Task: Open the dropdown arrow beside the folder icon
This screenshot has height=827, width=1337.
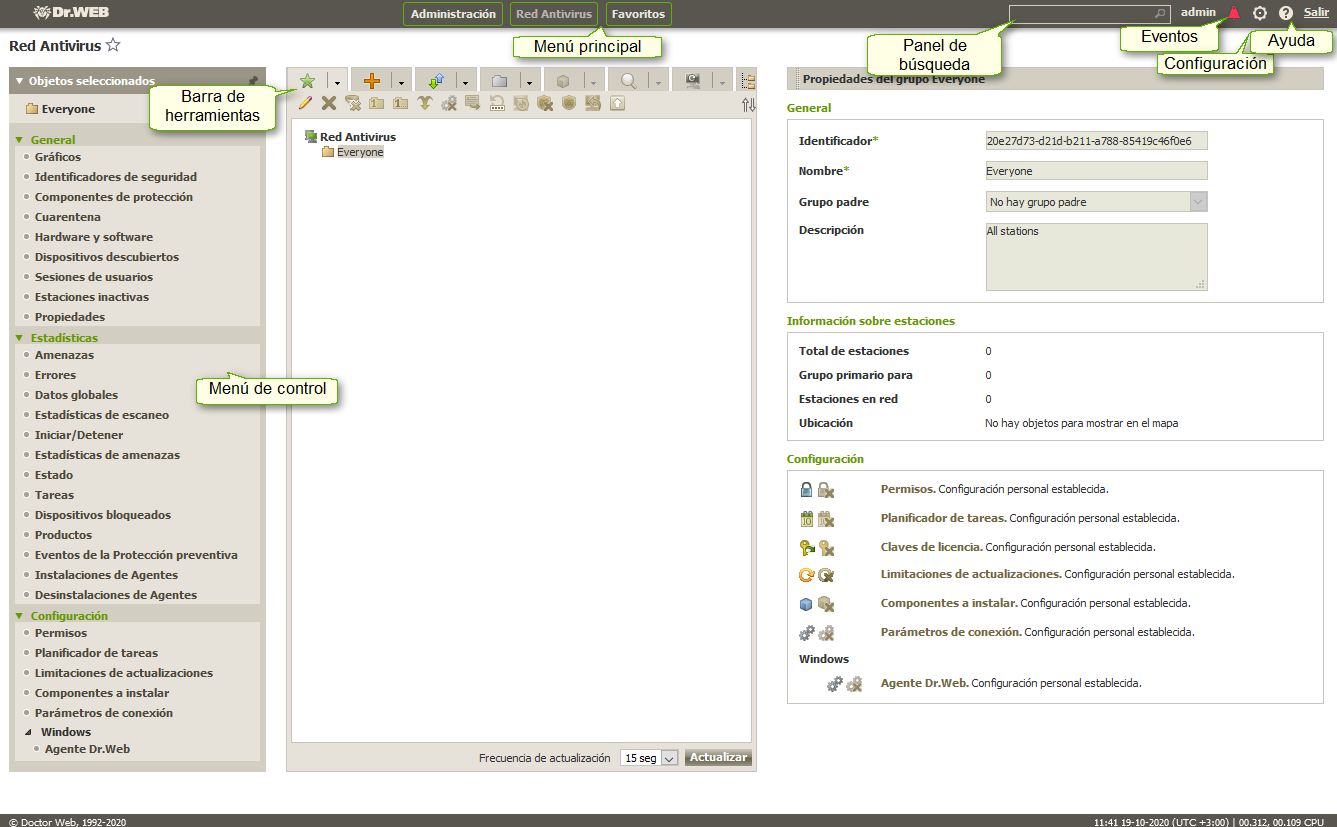Action: coord(529,82)
